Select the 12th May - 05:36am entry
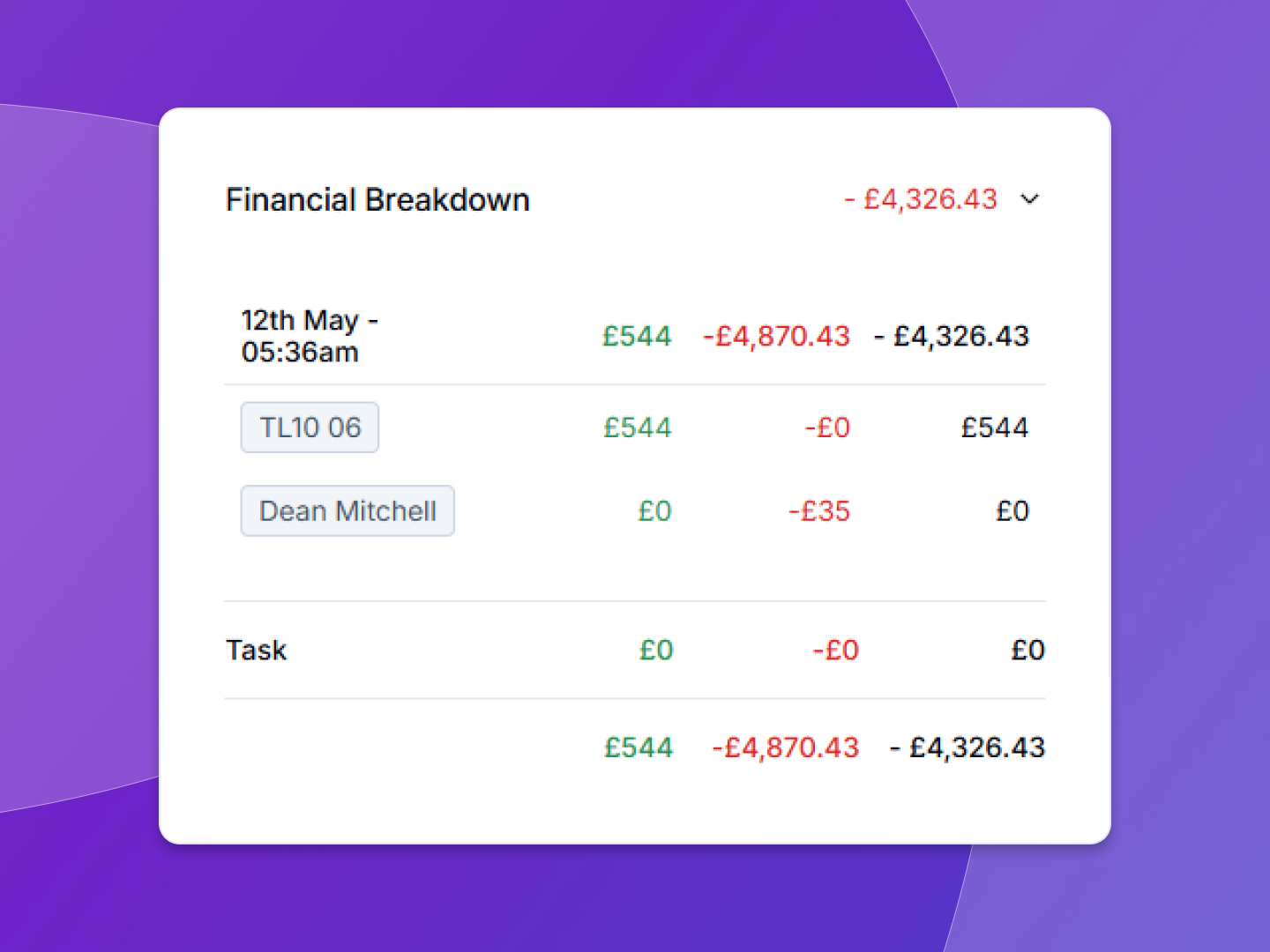This screenshot has height=952, width=1270. point(309,336)
